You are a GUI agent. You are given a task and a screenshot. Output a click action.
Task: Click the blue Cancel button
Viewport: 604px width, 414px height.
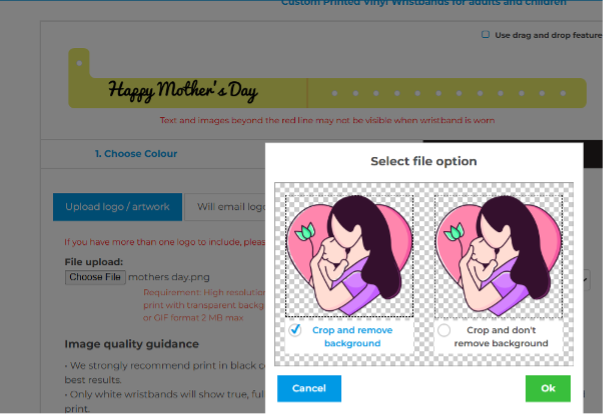pos(309,388)
